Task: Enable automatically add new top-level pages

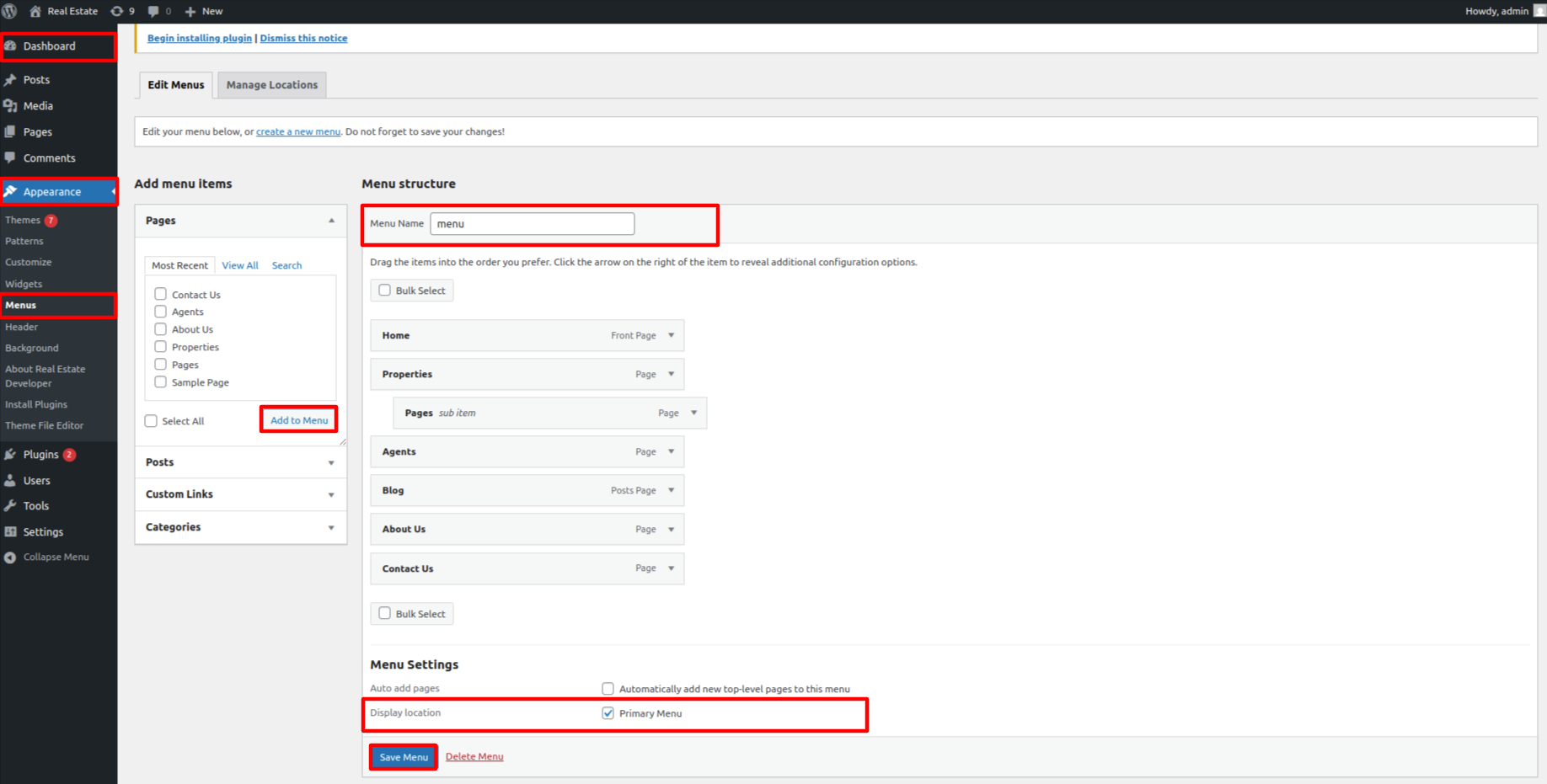Action: 608,689
